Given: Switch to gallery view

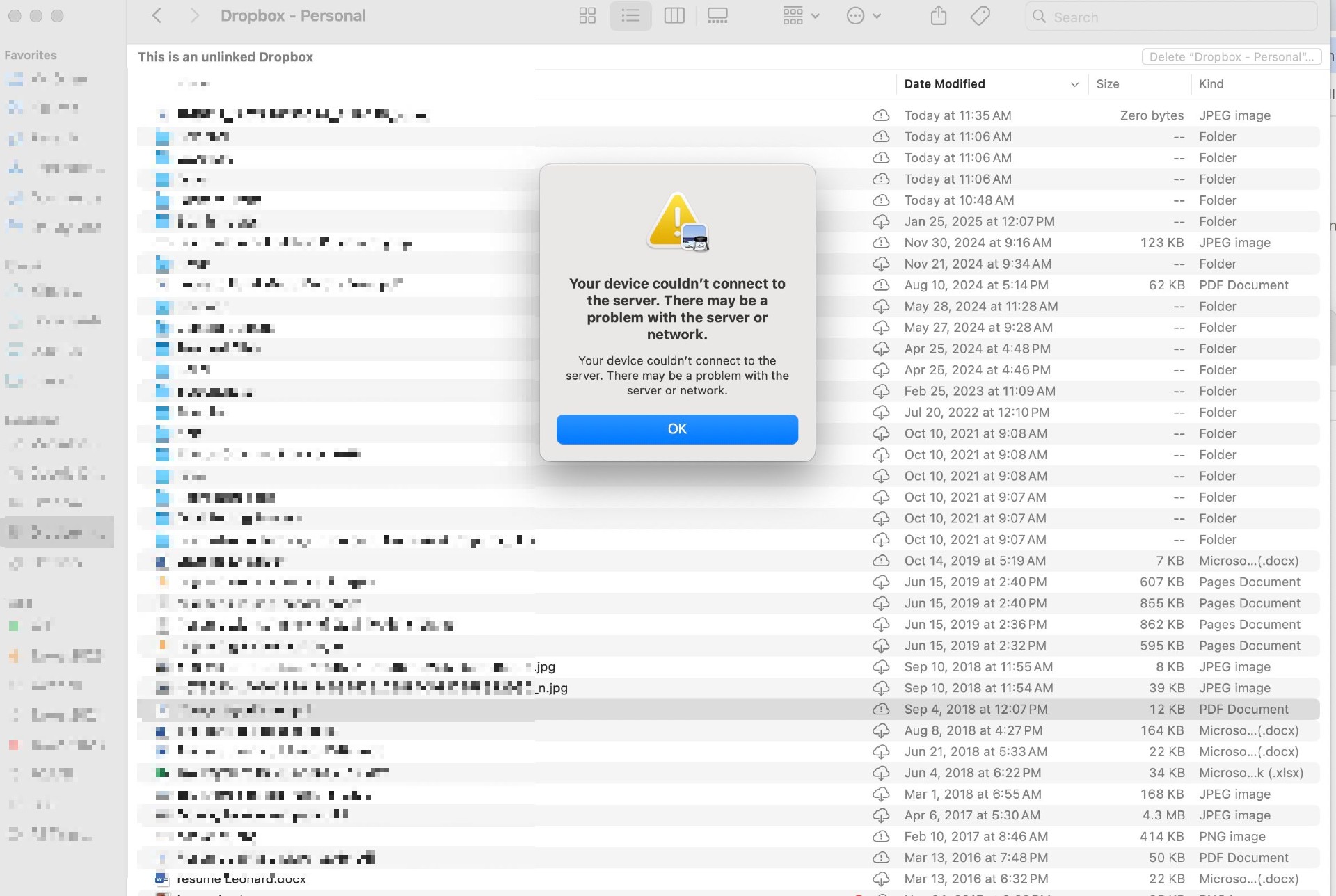Looking at the screenshot, I should coord(717,16).
